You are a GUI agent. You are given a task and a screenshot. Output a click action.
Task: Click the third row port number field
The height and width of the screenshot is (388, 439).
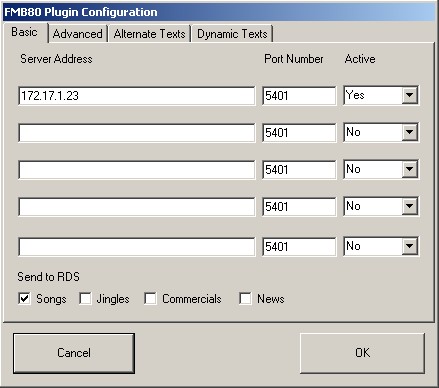[299, 170]
